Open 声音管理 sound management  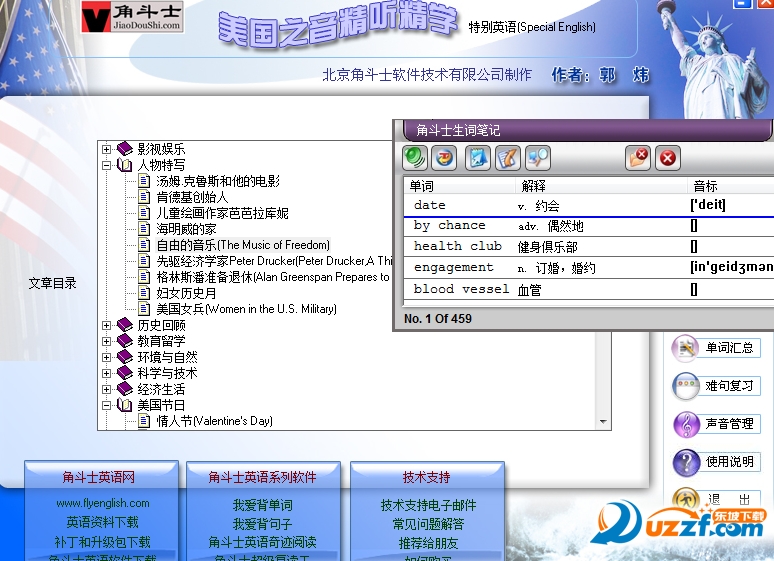point(716,424)
